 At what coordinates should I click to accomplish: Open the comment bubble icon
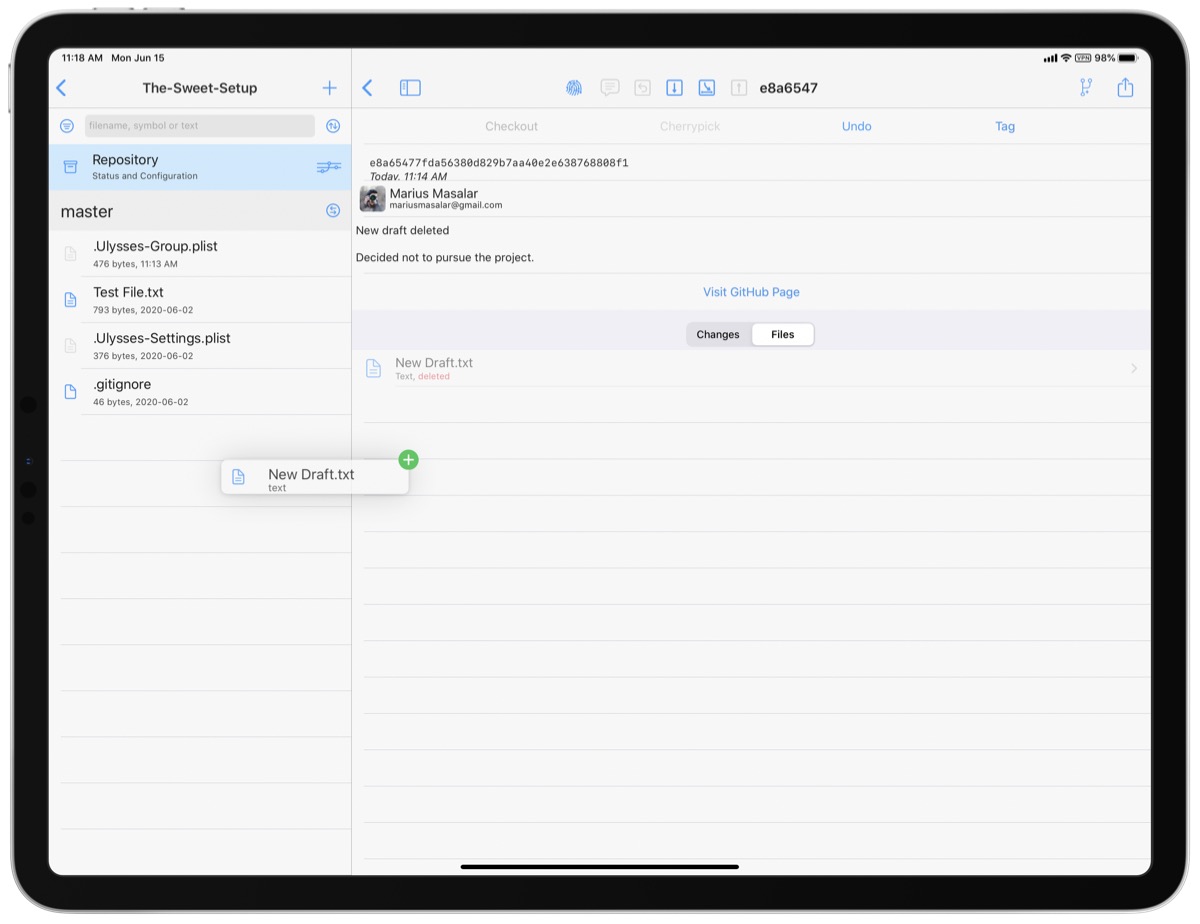610,88
